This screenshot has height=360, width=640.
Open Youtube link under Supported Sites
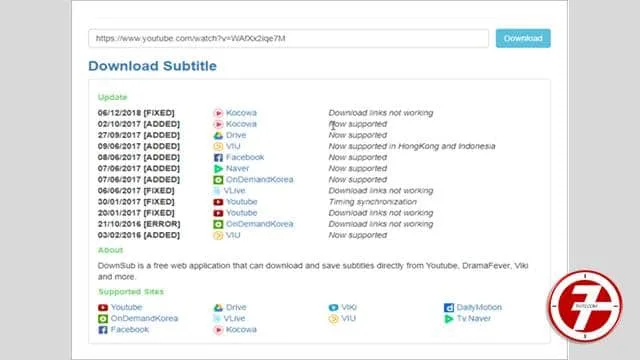point(127,307)
